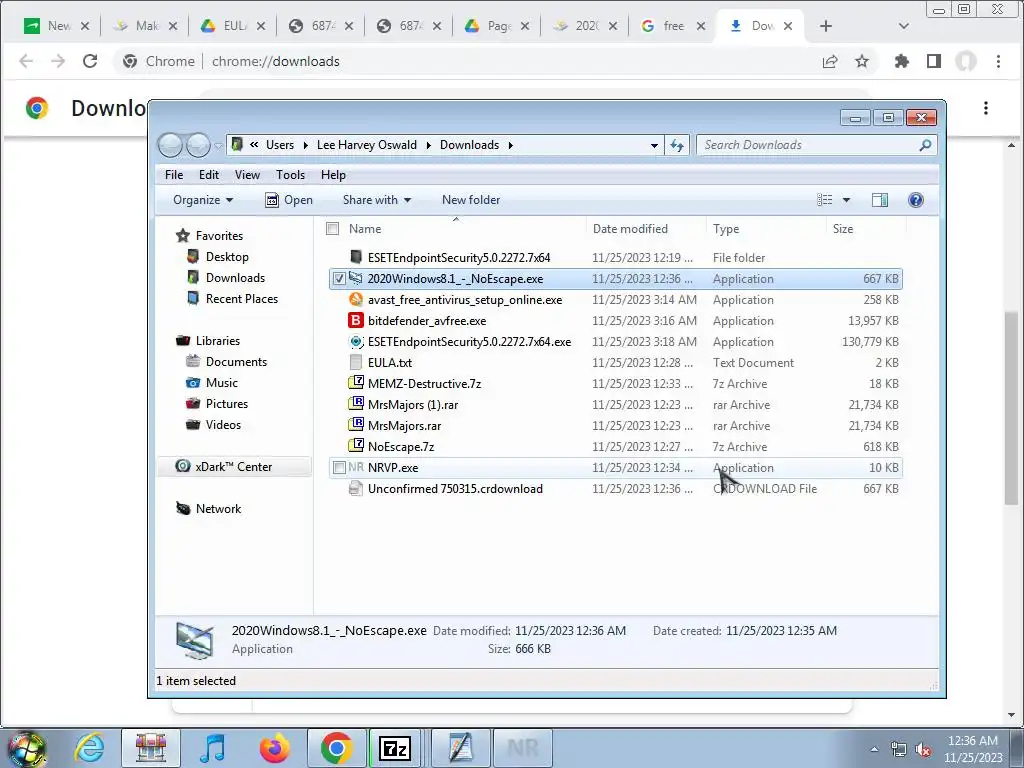Open the Pictures library

tap(227, 404)
